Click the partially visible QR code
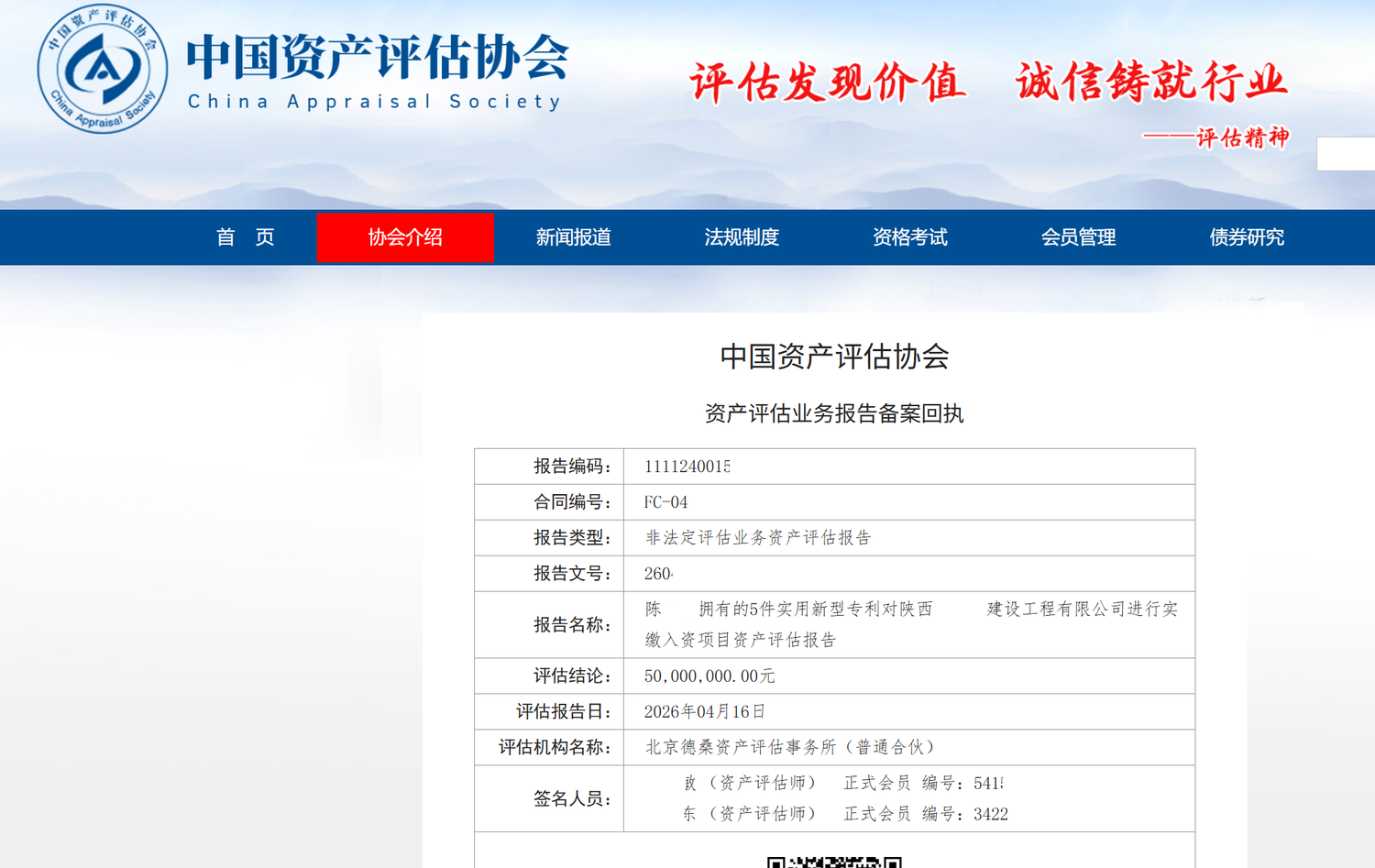This screenshot has height=868, width=1375. pyautogui.click(x=834, y=862)
